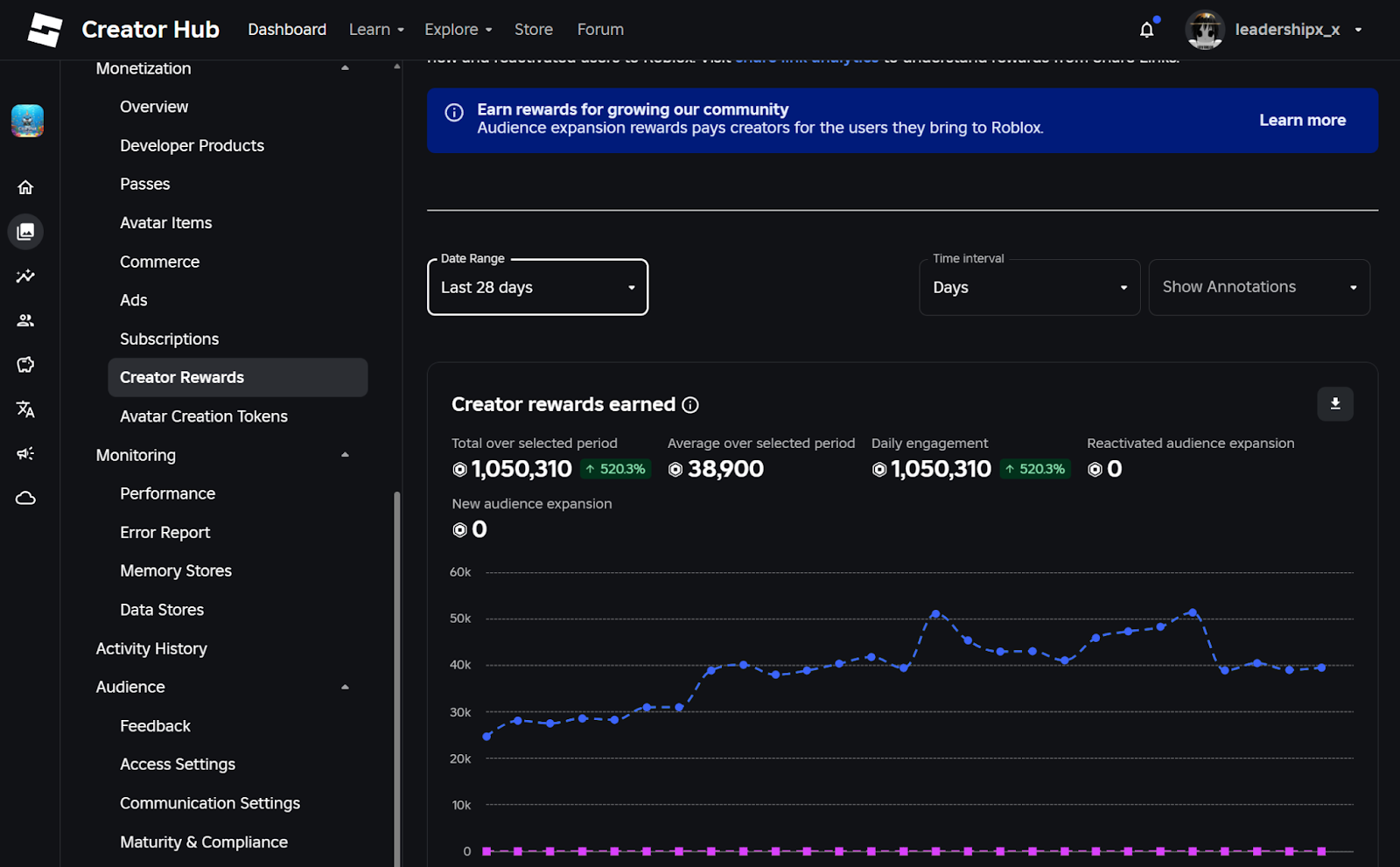Image resolution: width=1400 pixels, height=867 pixels.
Task: Select Creator Rewards in the sidebar
Action: (182, 377)
